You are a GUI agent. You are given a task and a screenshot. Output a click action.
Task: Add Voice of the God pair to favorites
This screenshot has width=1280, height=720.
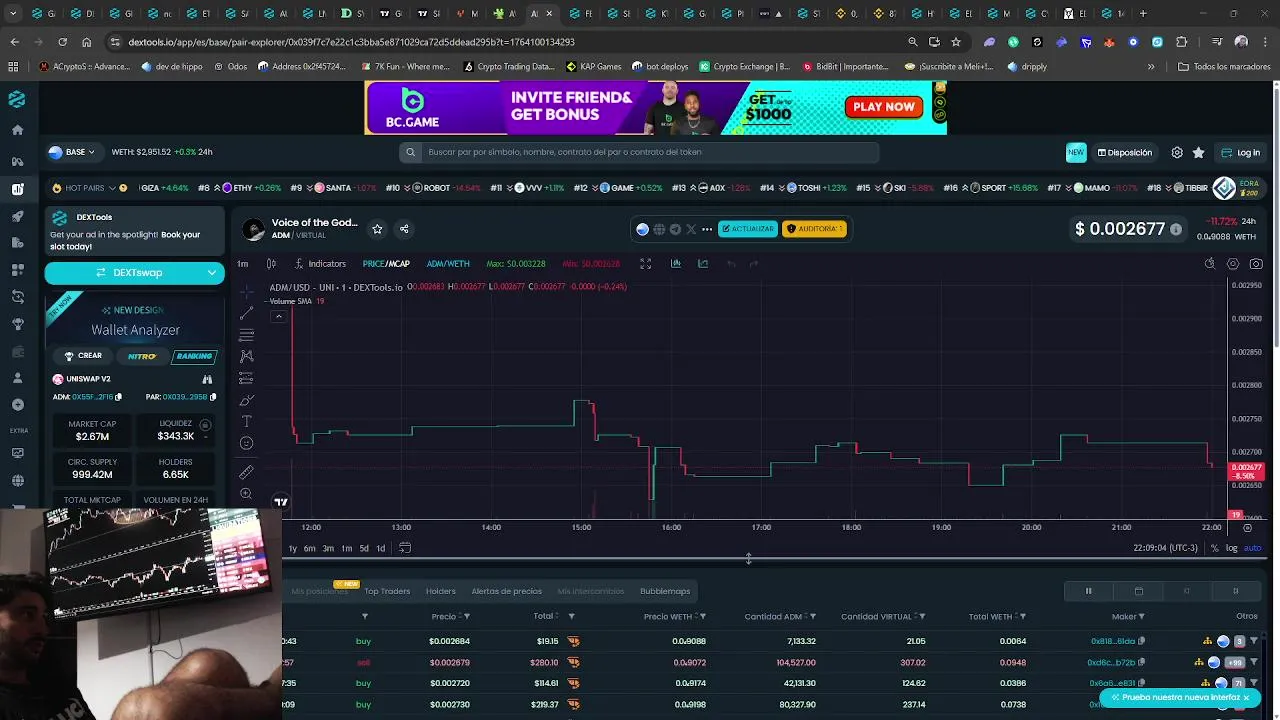(x=377, y=229)
